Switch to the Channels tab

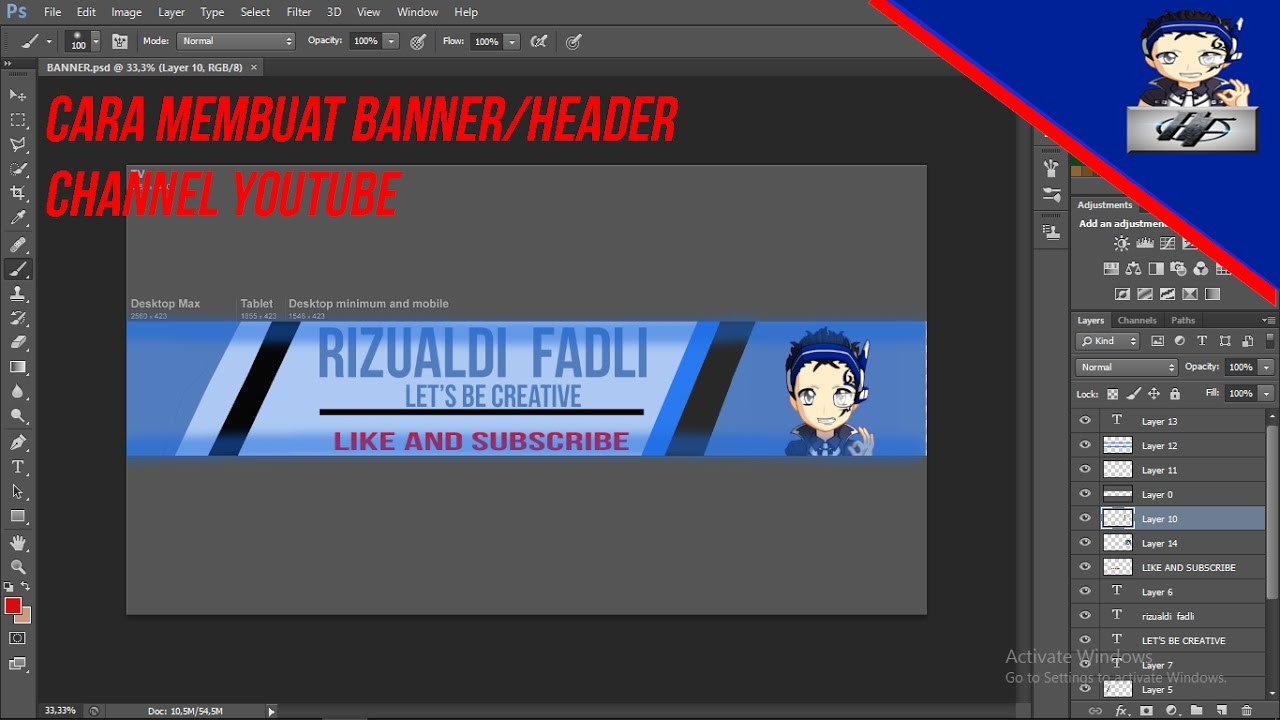1137,321
